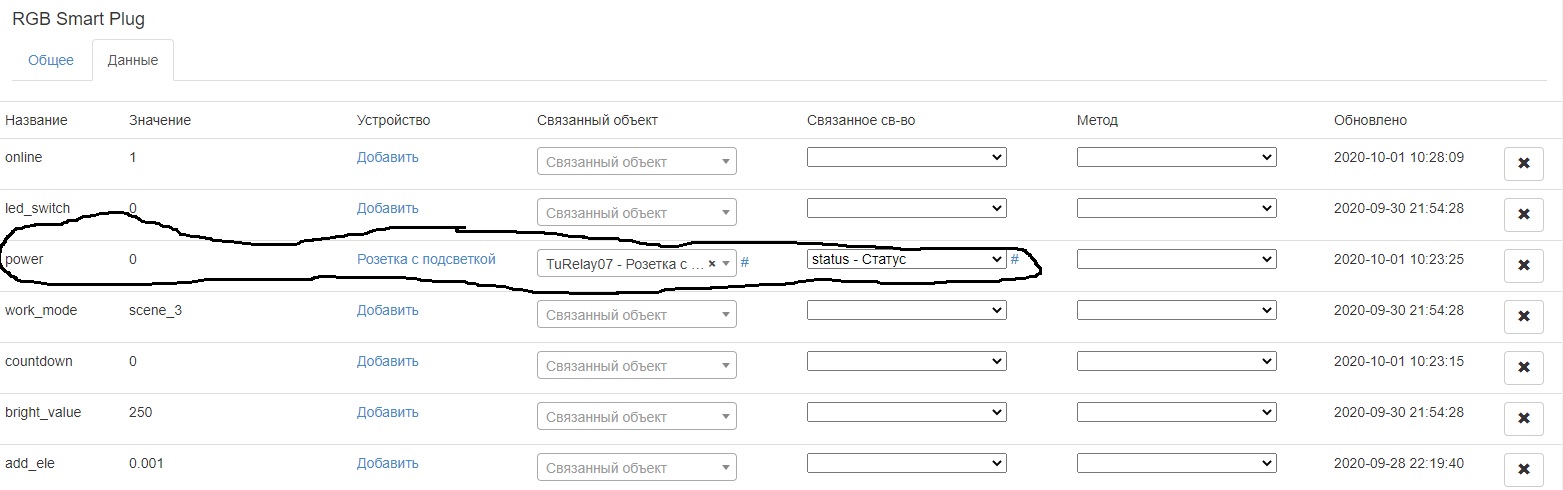1563x490 pixels.
Task: Remove the add_ele row with X icon
Action: pos(1523,469)
